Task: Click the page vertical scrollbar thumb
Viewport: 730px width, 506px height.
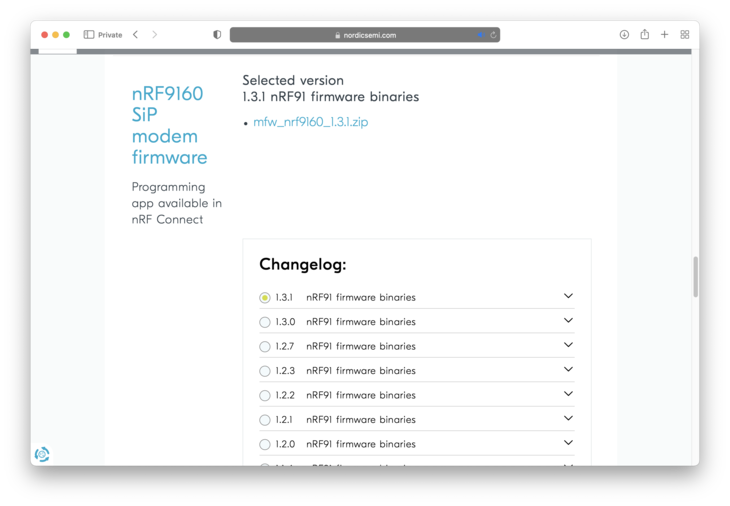Action: [695, 277]
